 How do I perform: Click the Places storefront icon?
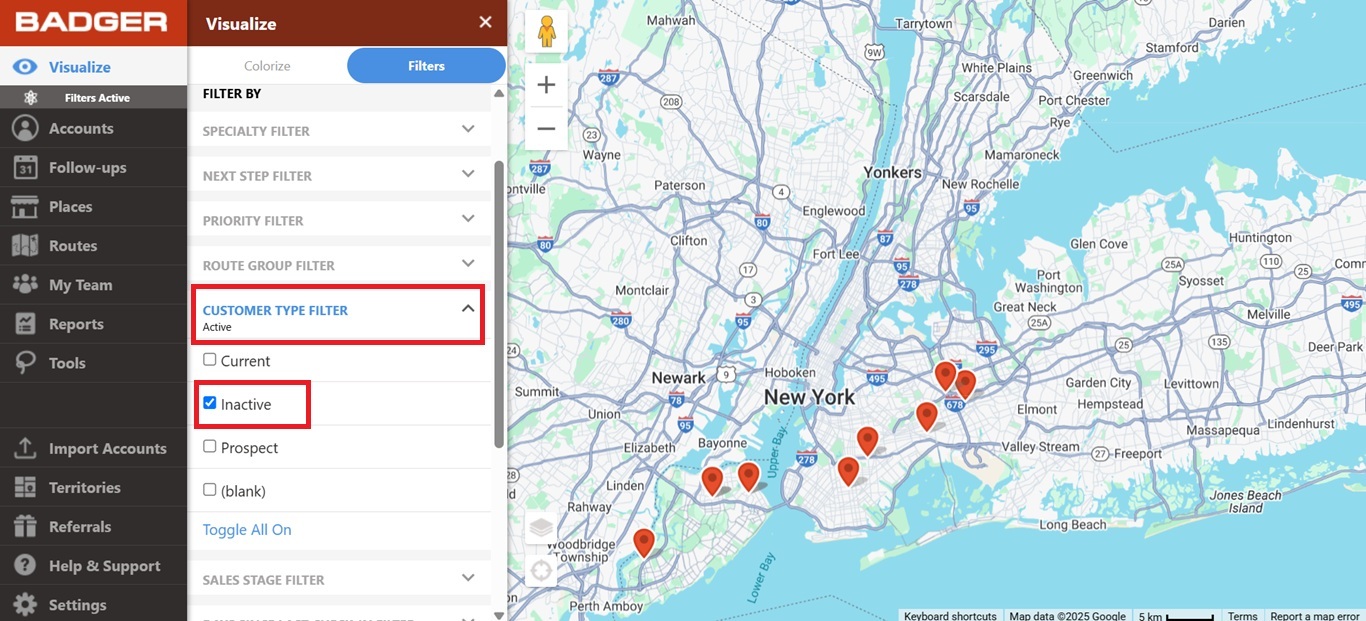[x=25, y=206]
